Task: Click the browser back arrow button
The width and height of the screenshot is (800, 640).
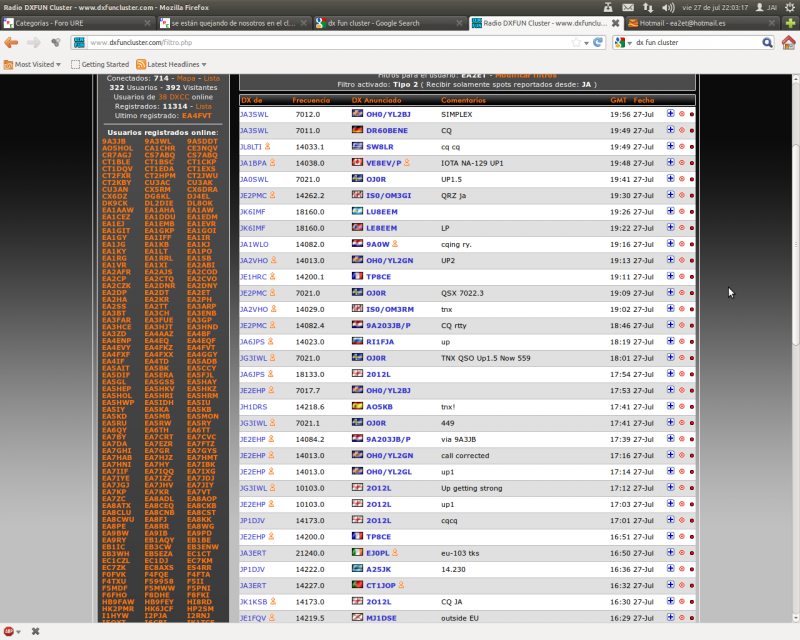Action: pyautogui.click(x=12, y=42)
